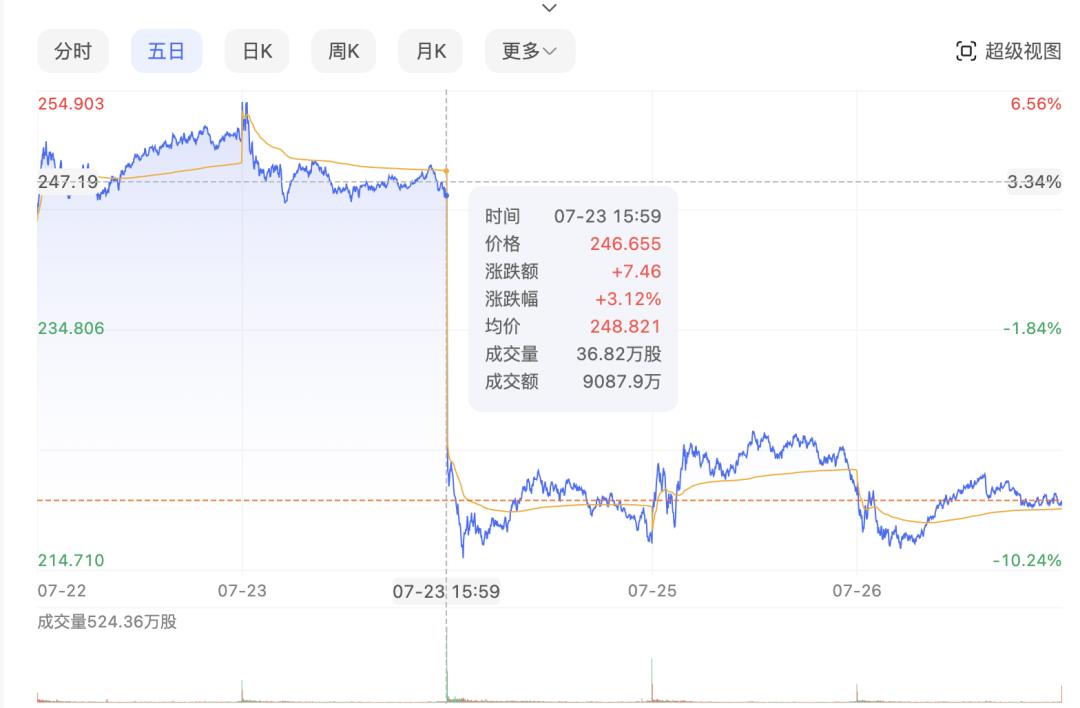
Task: Click the -10.24% percentage axis label
Action: pos(1026,560)
